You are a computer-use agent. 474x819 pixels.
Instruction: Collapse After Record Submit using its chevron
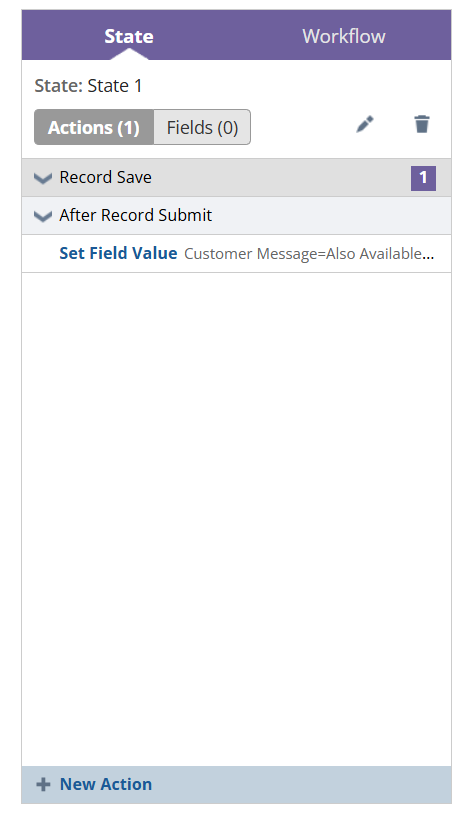[42, 216]
